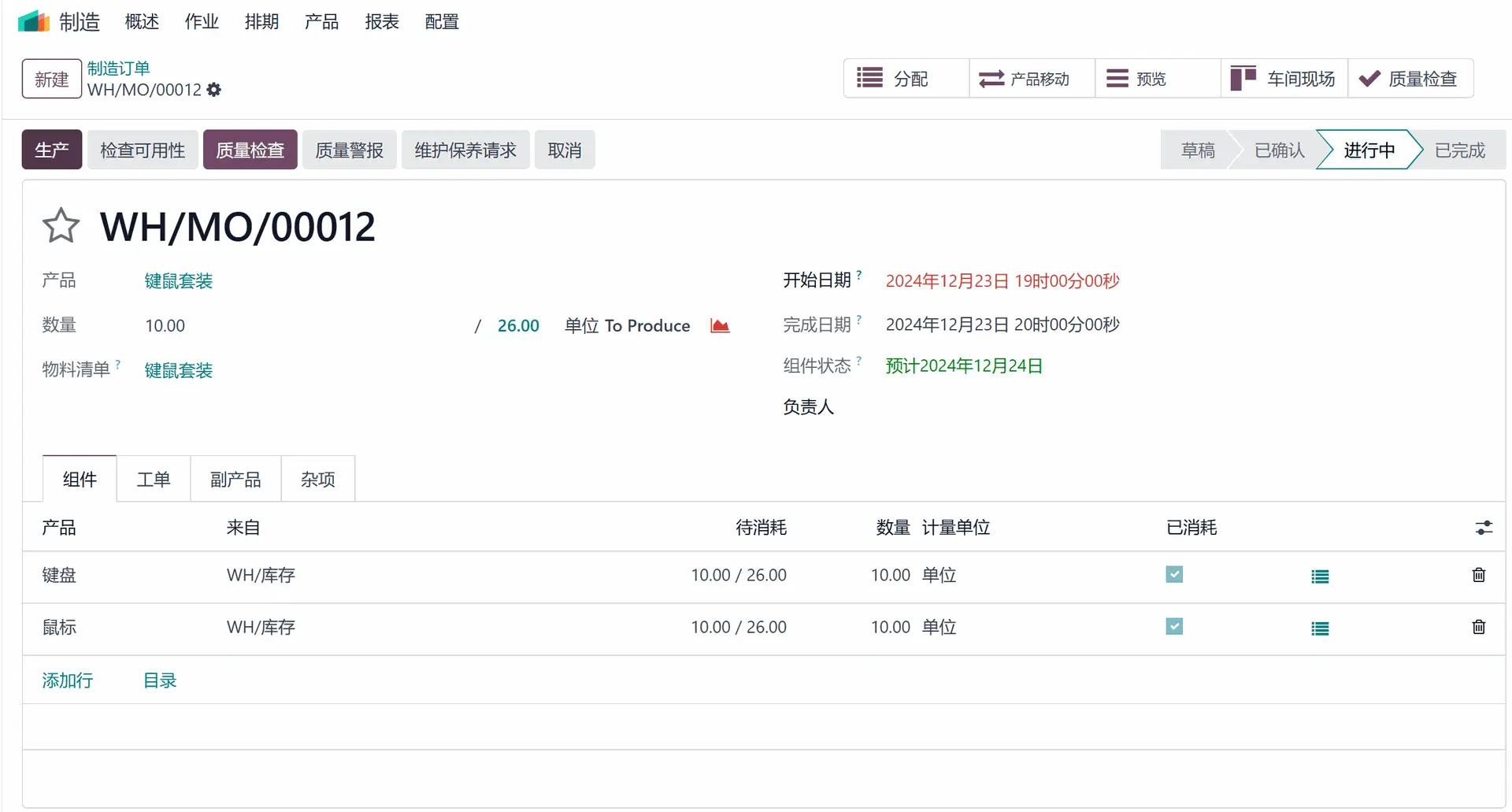Edit the 开始日期 date field
The height and width of the screenshot is (812, 1512).
1002,281
